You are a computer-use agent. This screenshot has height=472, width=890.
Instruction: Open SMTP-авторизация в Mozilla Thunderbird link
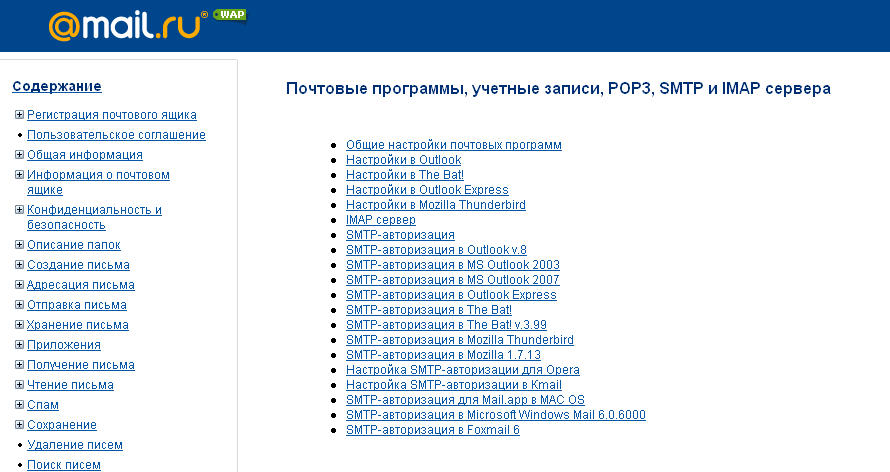pos(460,340)
